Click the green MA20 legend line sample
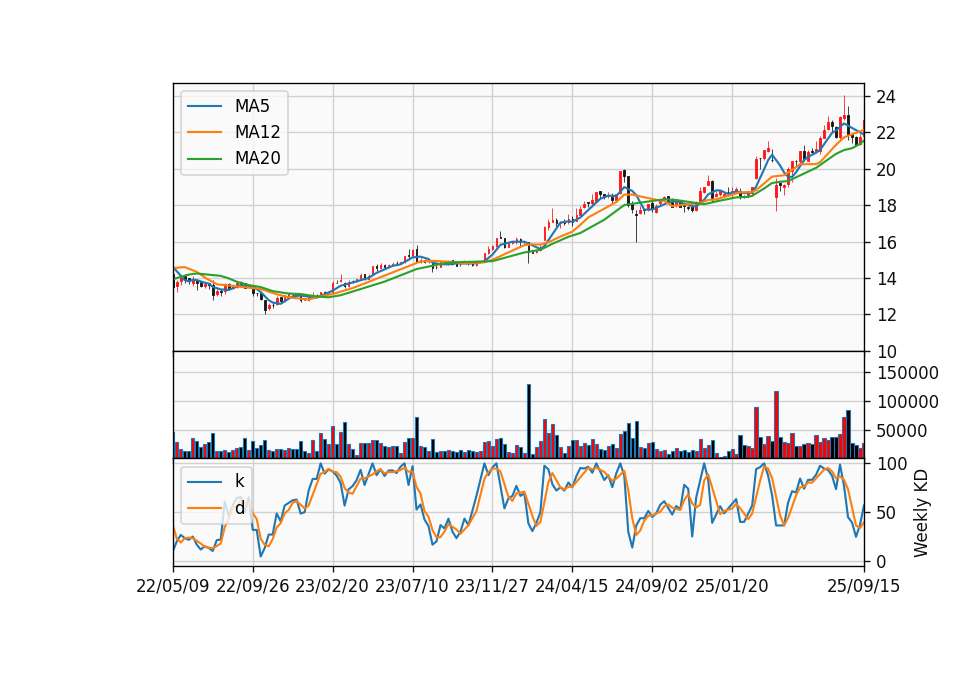 (204, 158)
